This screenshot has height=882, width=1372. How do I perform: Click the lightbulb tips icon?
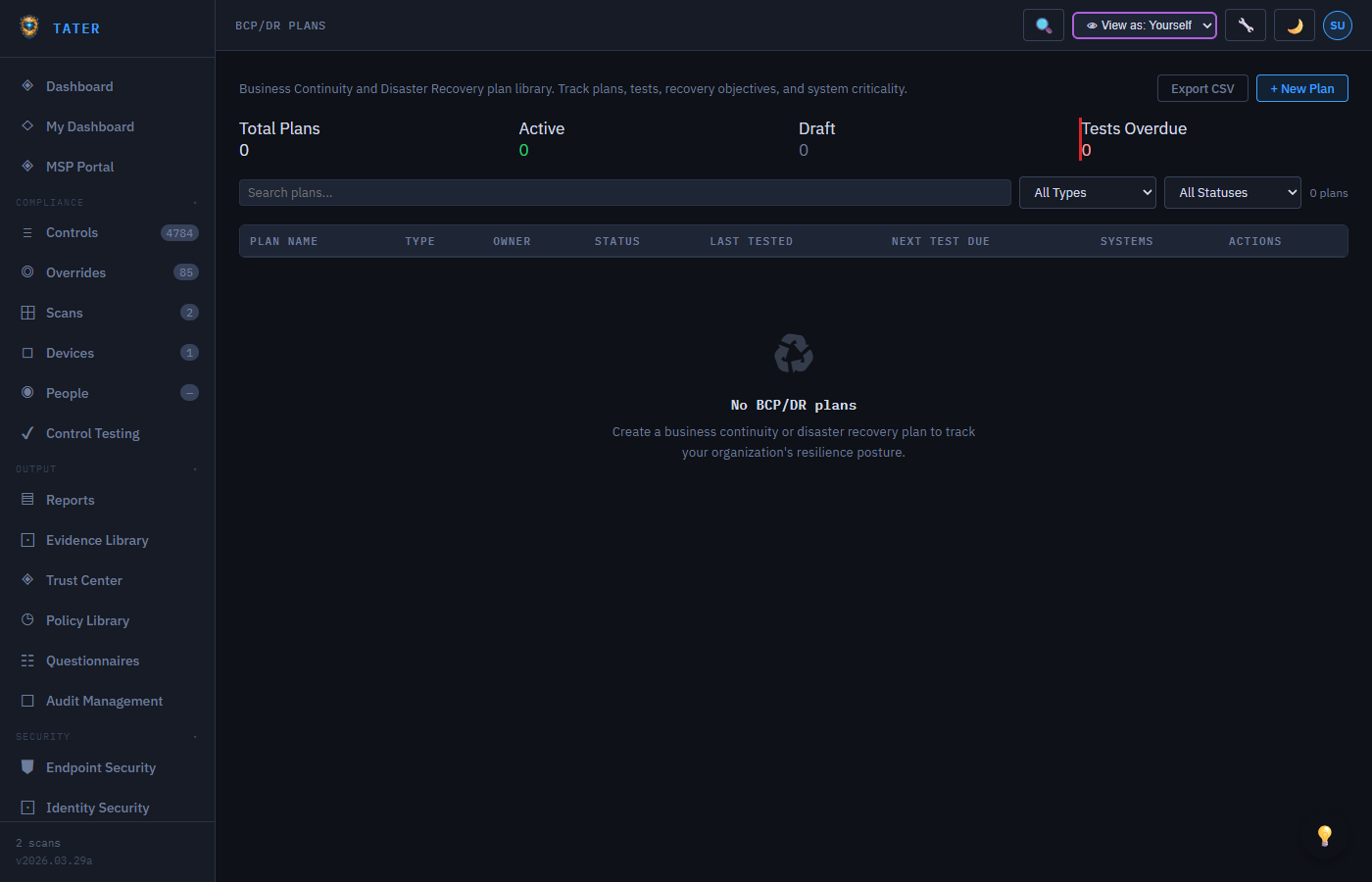[x=1324, y=835]
